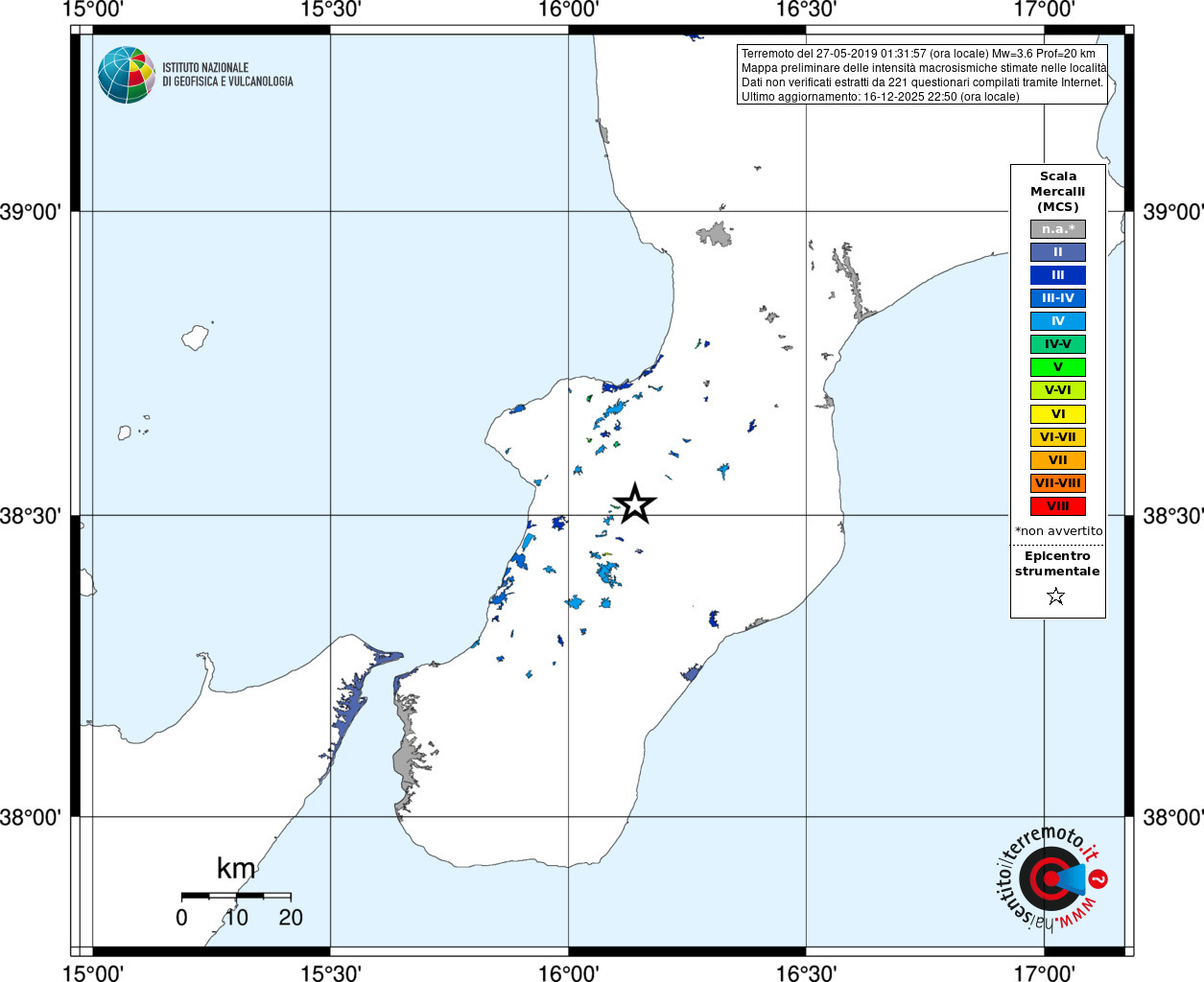
Task: Select the green V legend swatch
Action: pos(1058,367)
